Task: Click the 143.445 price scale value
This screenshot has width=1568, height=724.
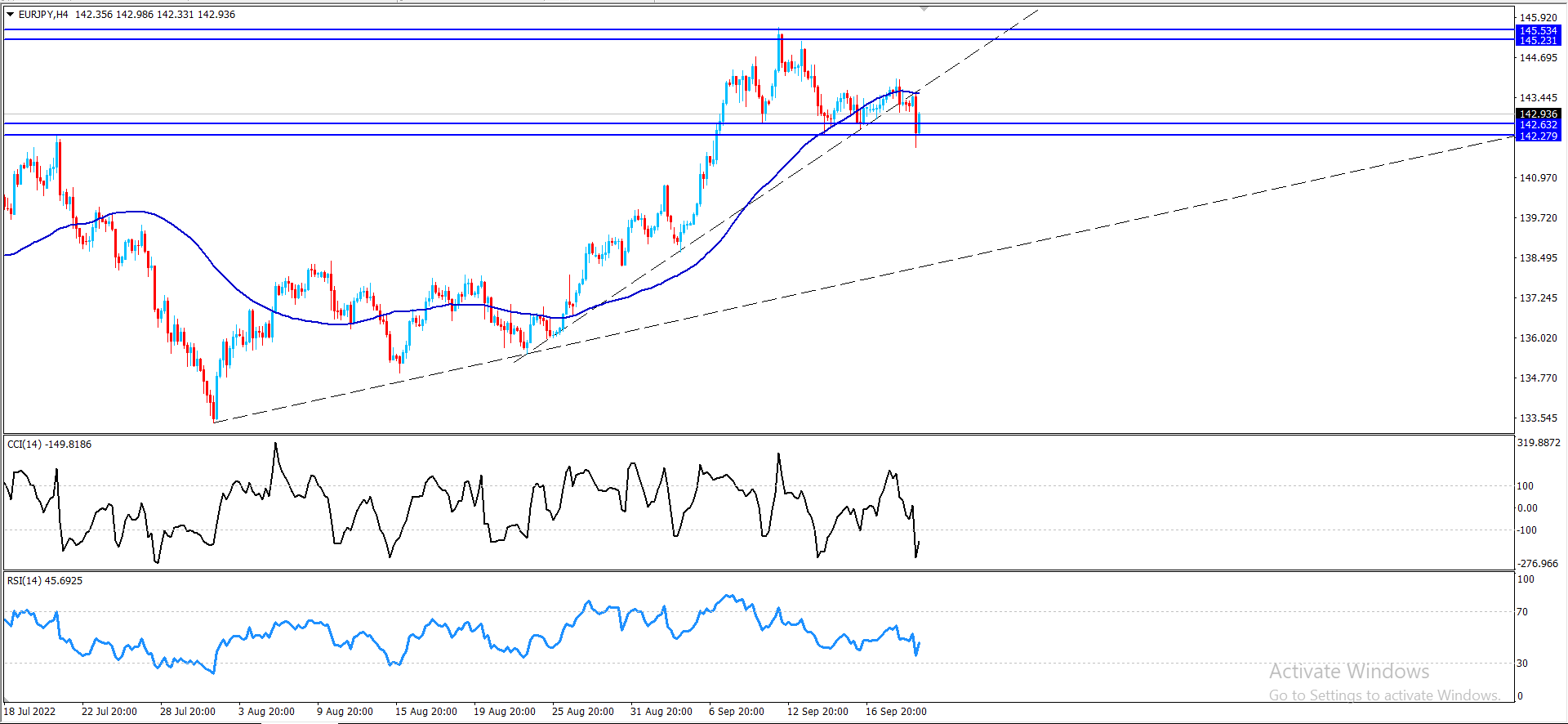Action: click(x=1538, y=98)
